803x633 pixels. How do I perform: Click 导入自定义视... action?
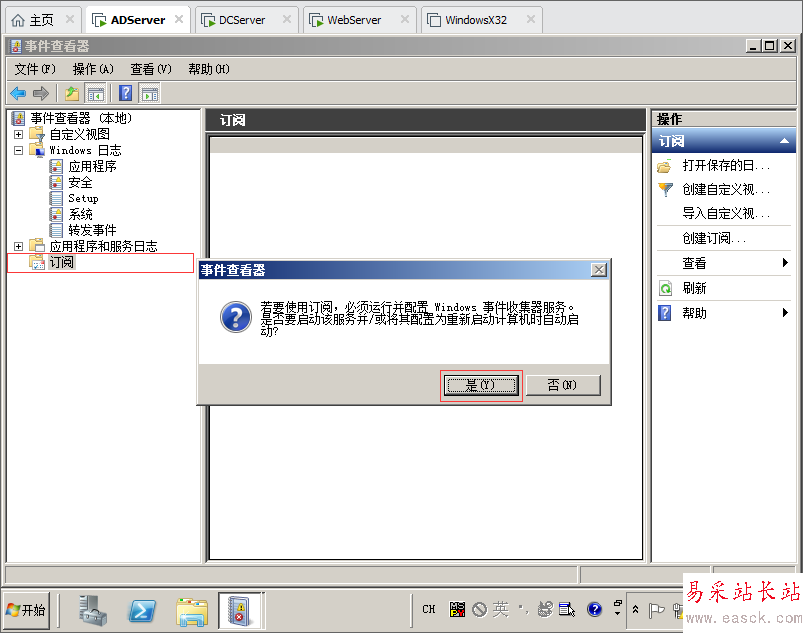tap(725, 213)
